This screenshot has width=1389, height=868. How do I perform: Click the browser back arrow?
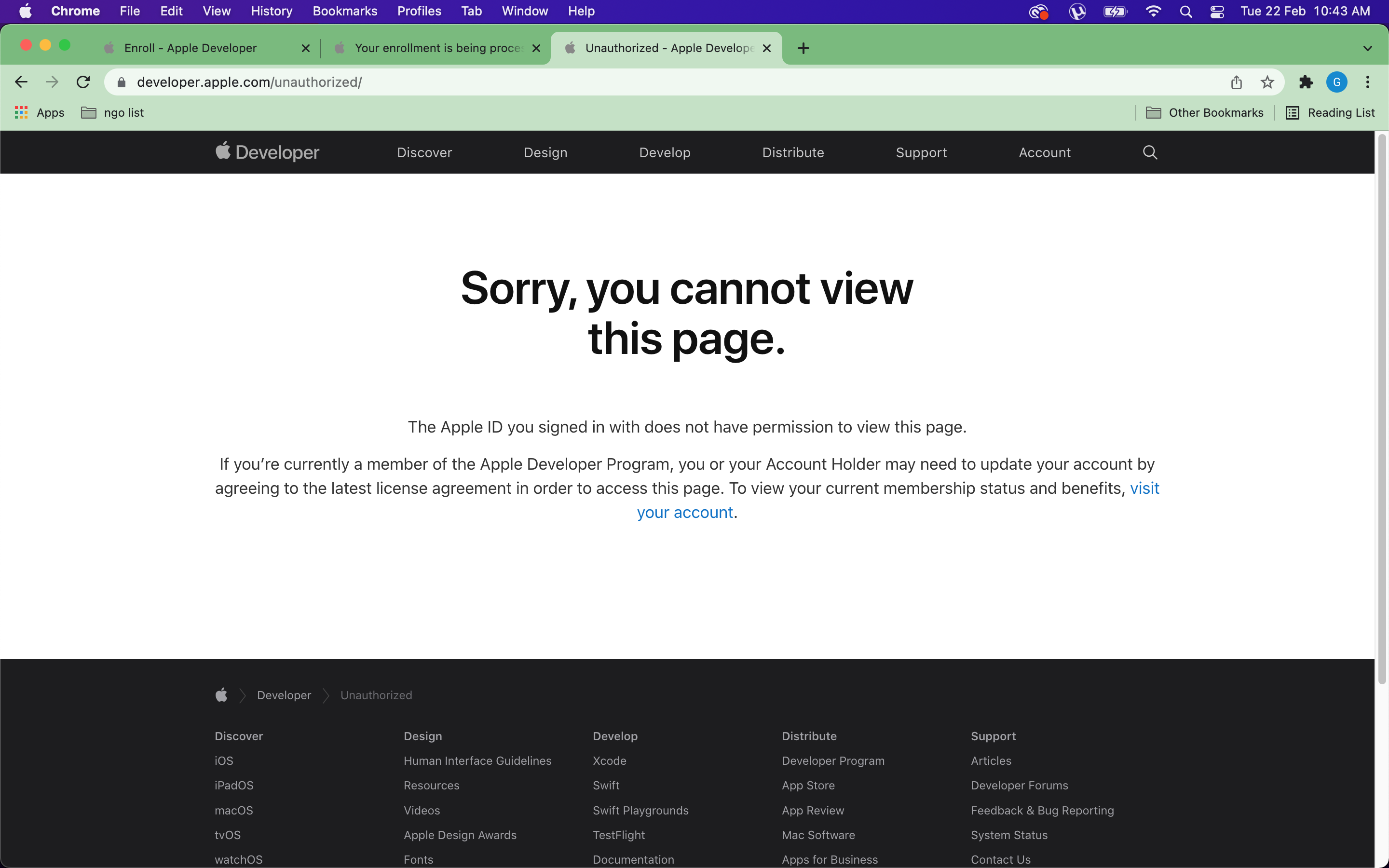click(x=21, y=82)
